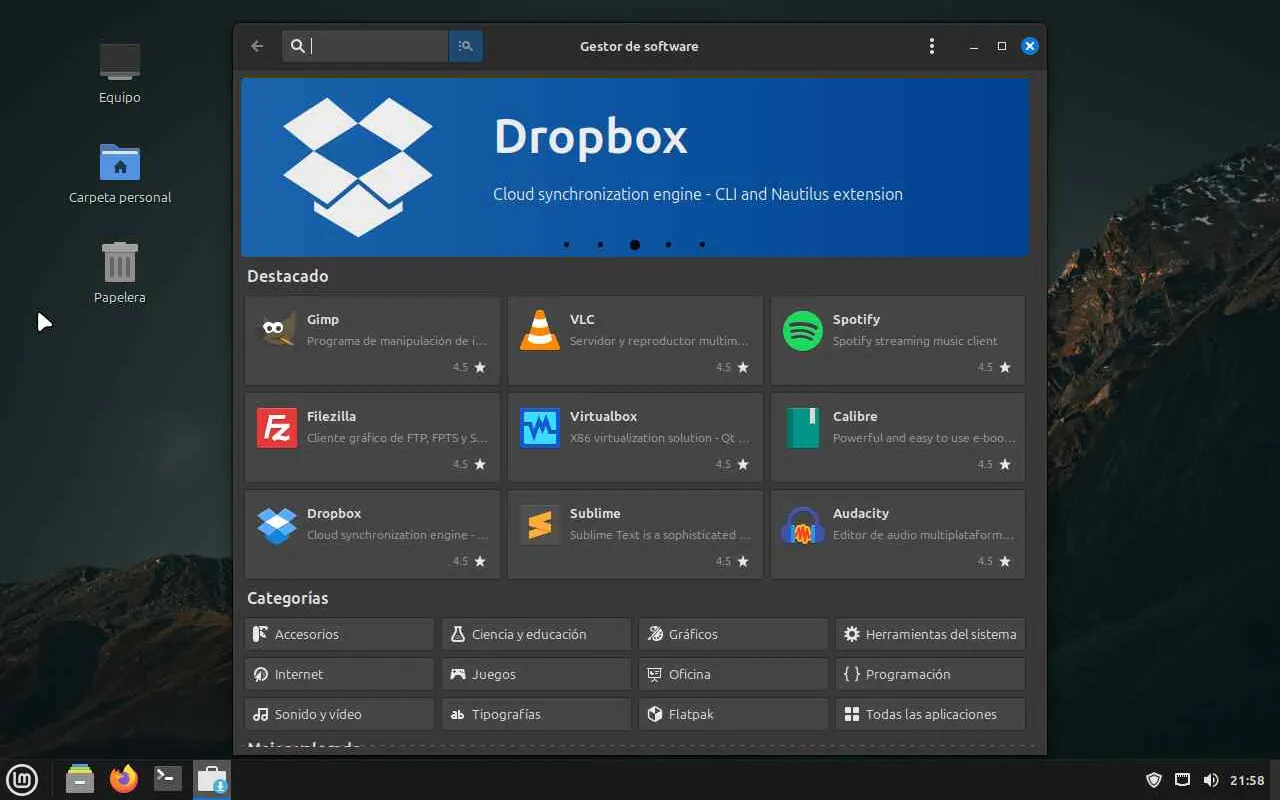Open the Dropbox tile icon in Destacado
The width and height of the screenshot is (1280, 800).
277,525
